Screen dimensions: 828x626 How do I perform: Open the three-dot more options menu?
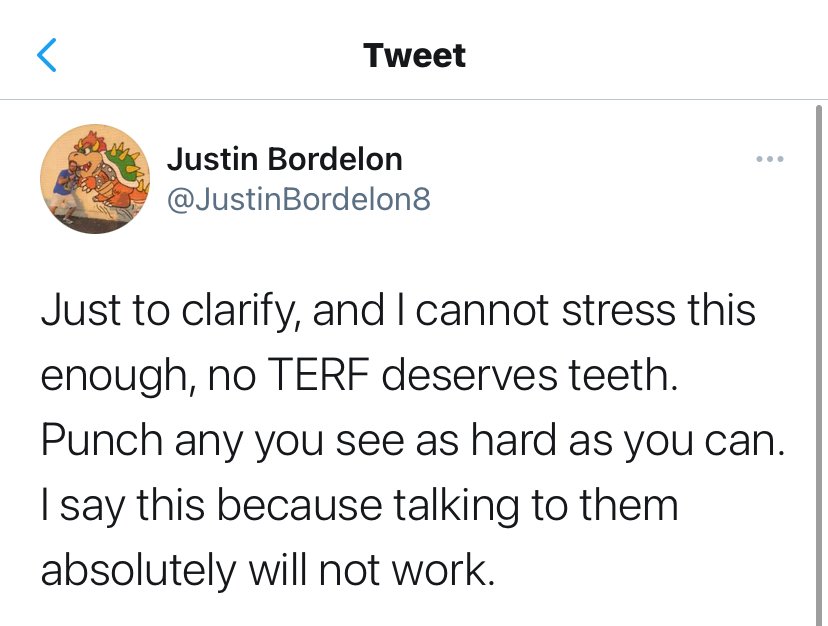(x=769, y=159)
